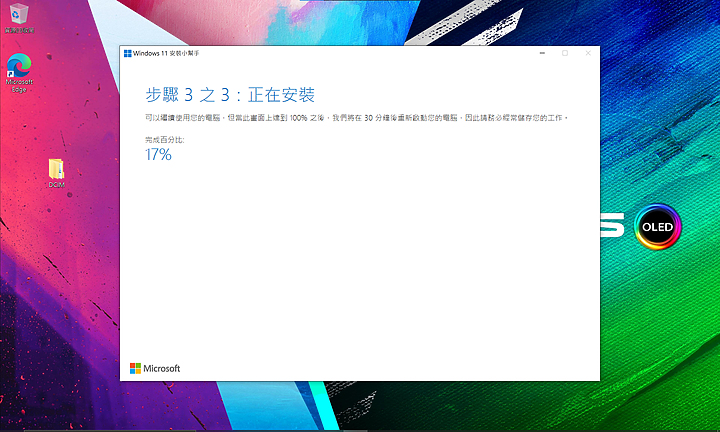This screenshot has height=432, width=720.
Task: Click the OLED badge on the wallpaper
Action: (x=658, y=227)
